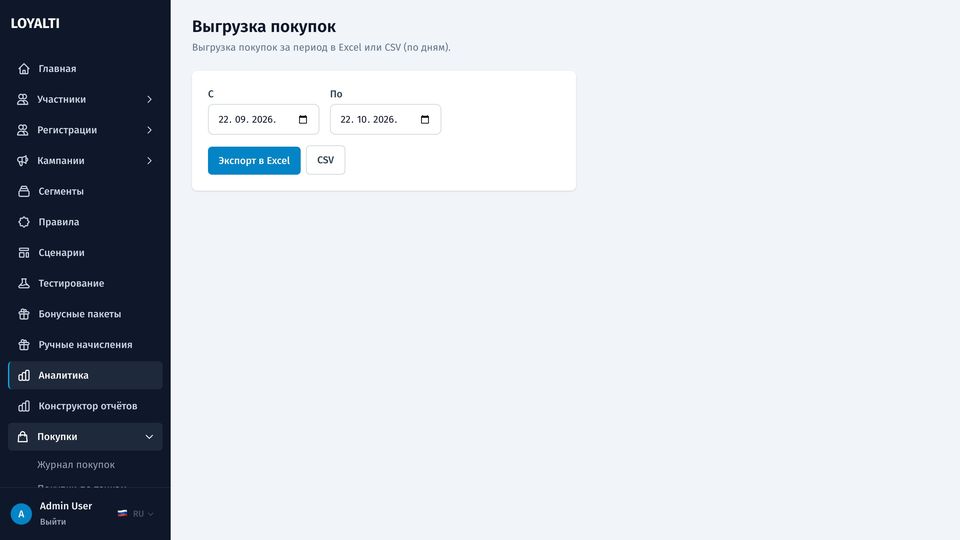Open the Журнал покупок subitem
960x540 pixels.
coord(76,465)
